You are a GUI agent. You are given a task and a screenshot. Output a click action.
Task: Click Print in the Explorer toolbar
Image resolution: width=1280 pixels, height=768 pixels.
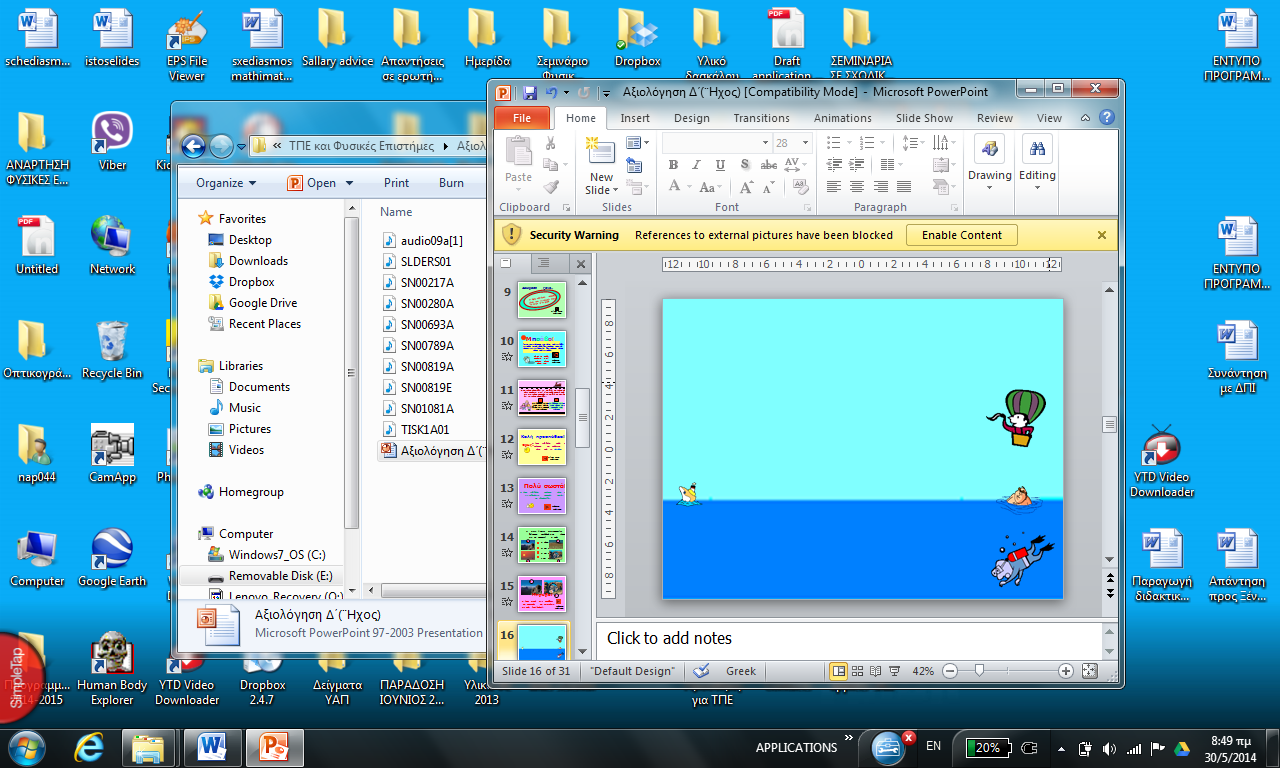[x=396, y=183]
